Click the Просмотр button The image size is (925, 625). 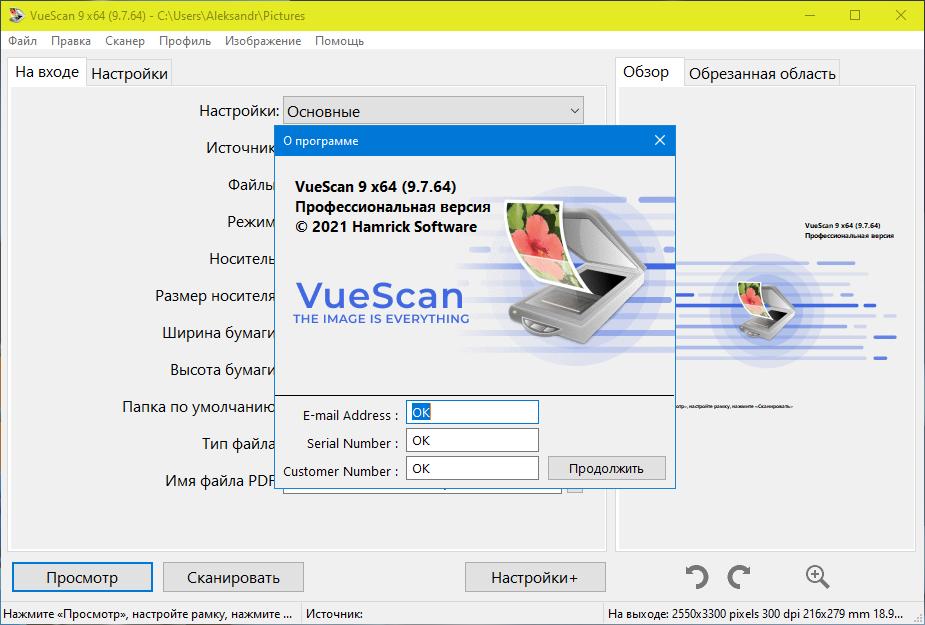click(82, 577)
